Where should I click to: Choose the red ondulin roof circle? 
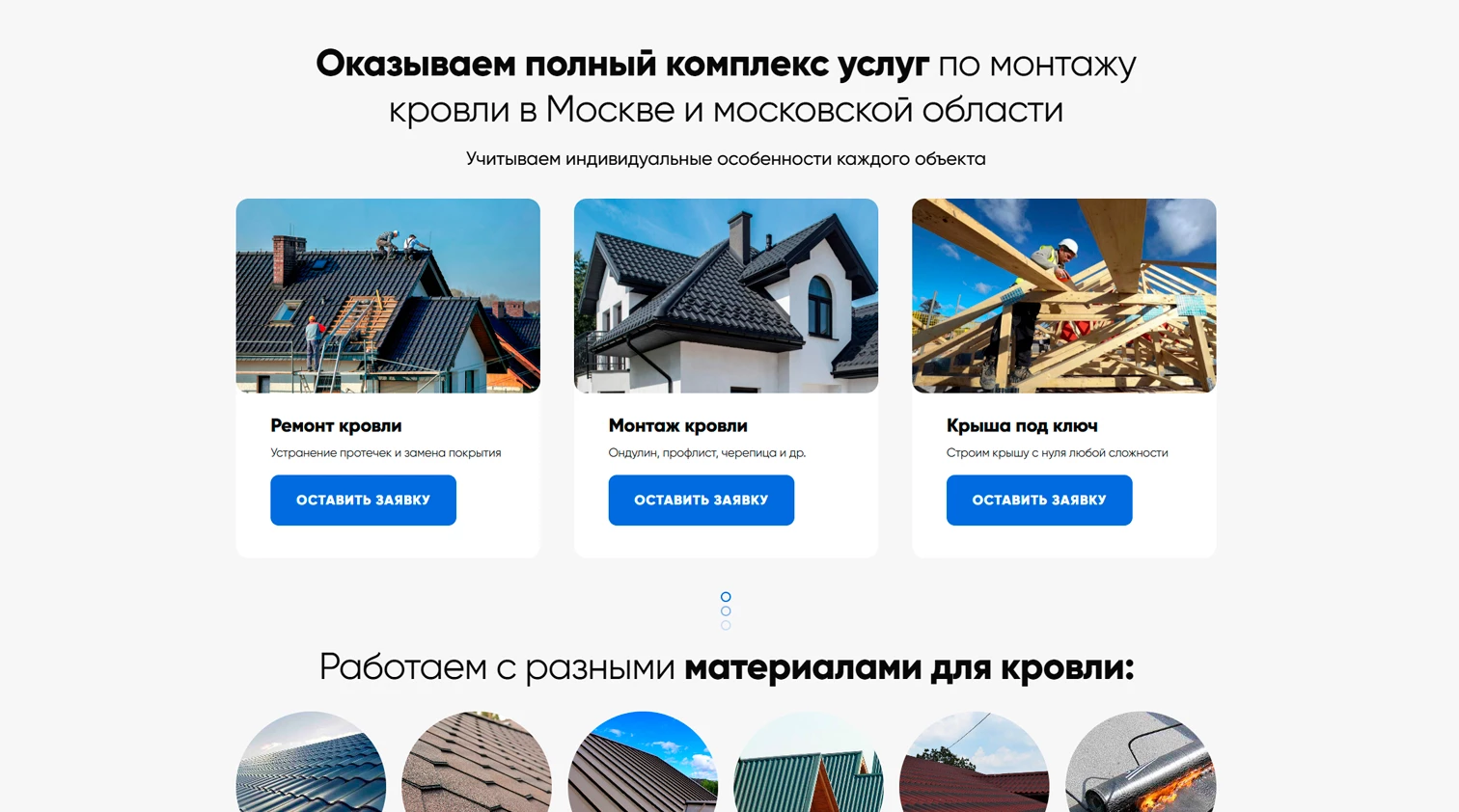(975, 763)
